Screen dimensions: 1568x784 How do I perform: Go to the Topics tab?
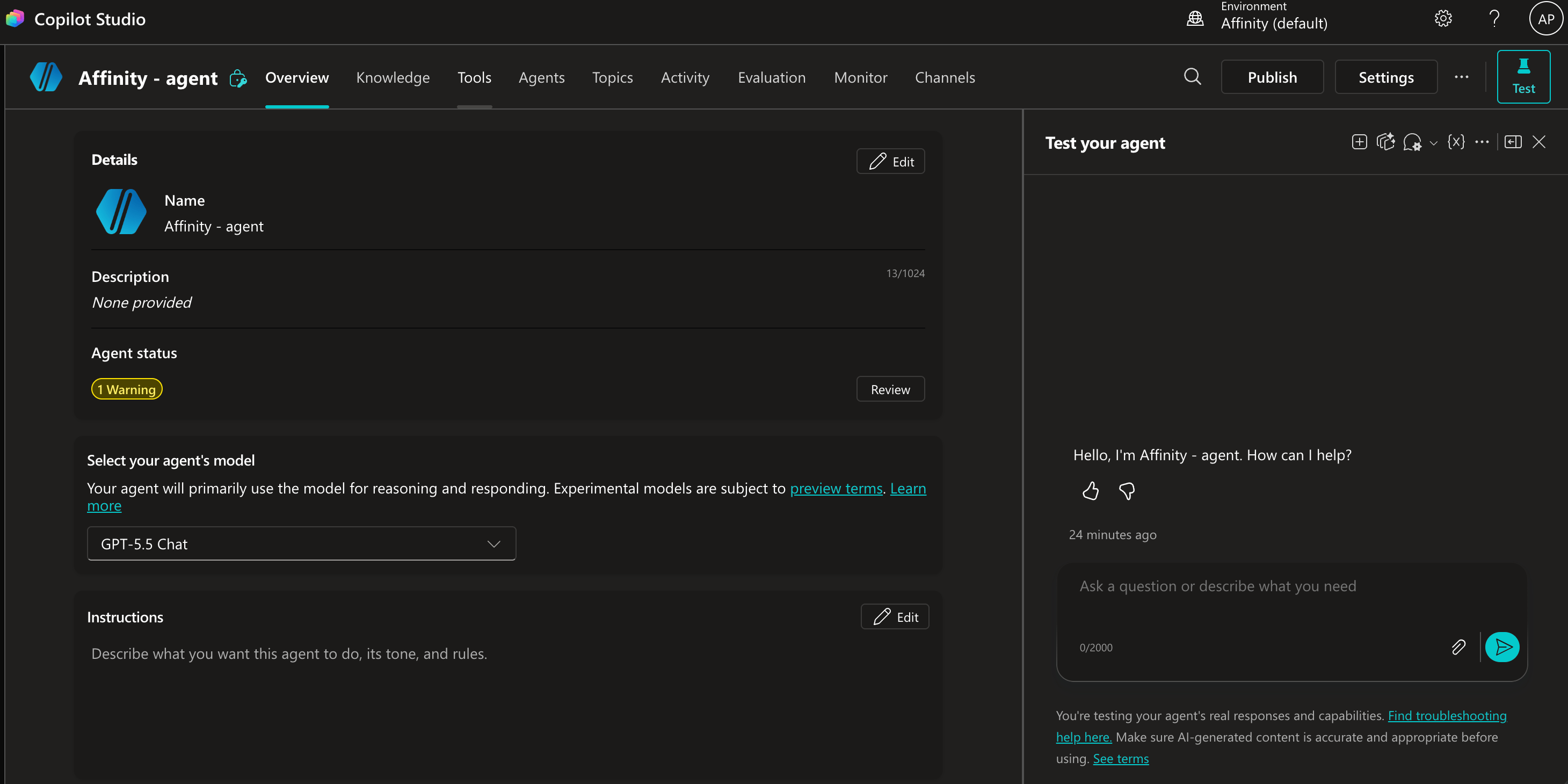tap(612, 77)
